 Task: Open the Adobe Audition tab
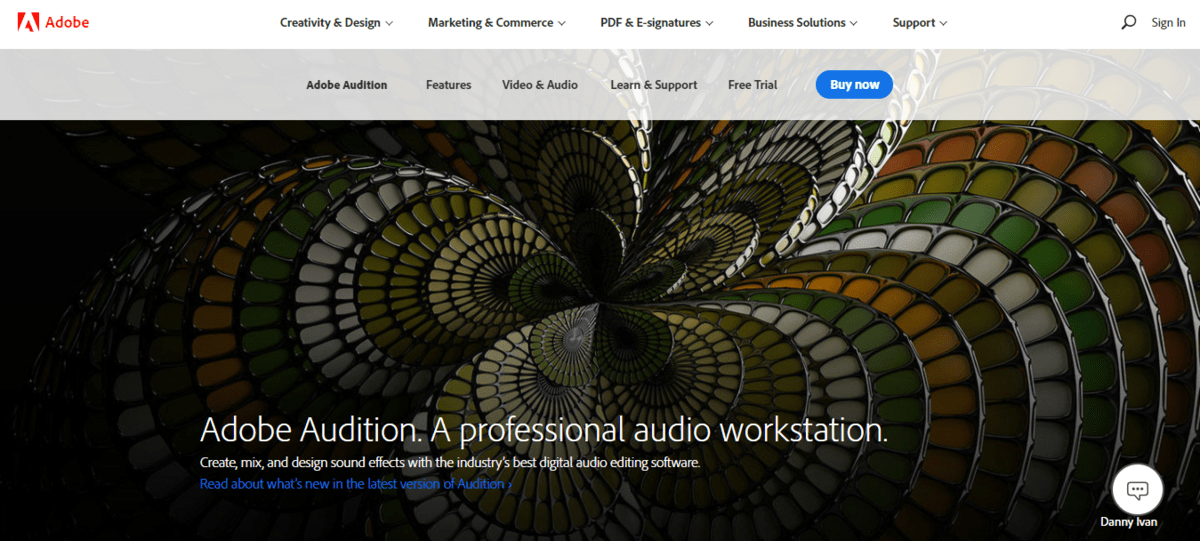click(x=347, y=85)
